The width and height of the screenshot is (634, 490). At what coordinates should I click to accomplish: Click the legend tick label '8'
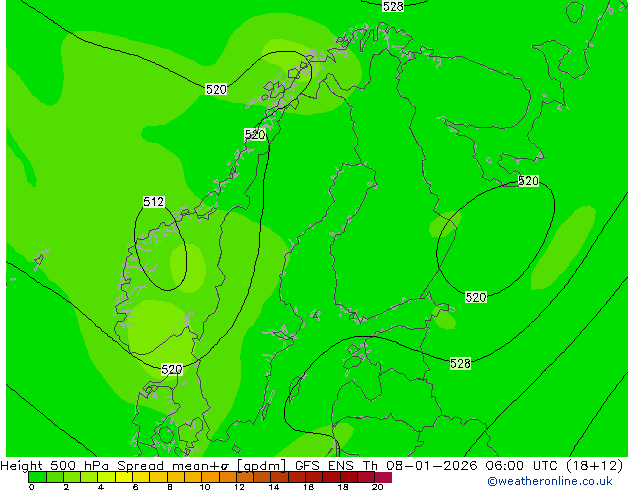(x=170, y=487)
